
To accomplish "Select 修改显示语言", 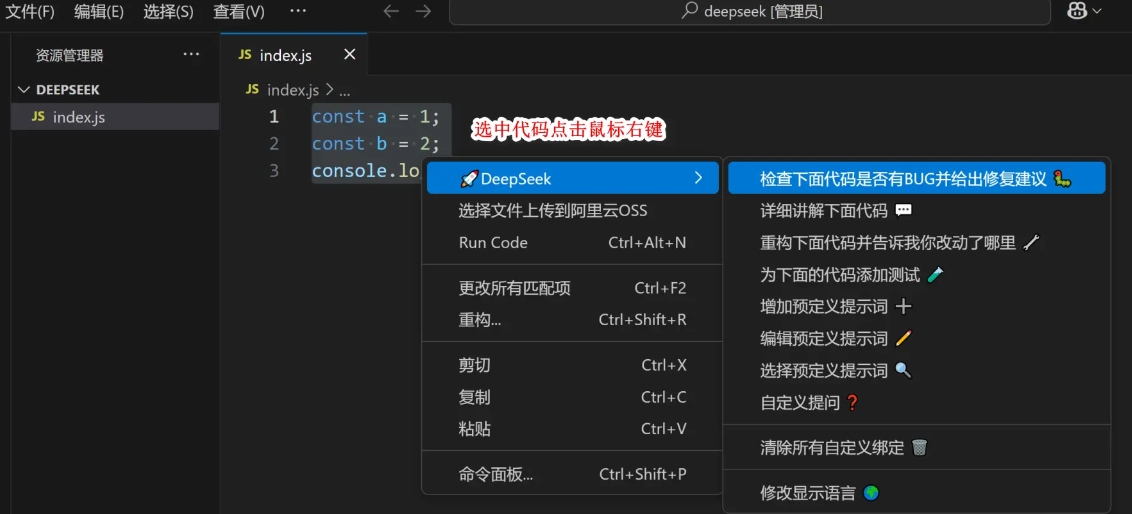I will click(917, 493).
